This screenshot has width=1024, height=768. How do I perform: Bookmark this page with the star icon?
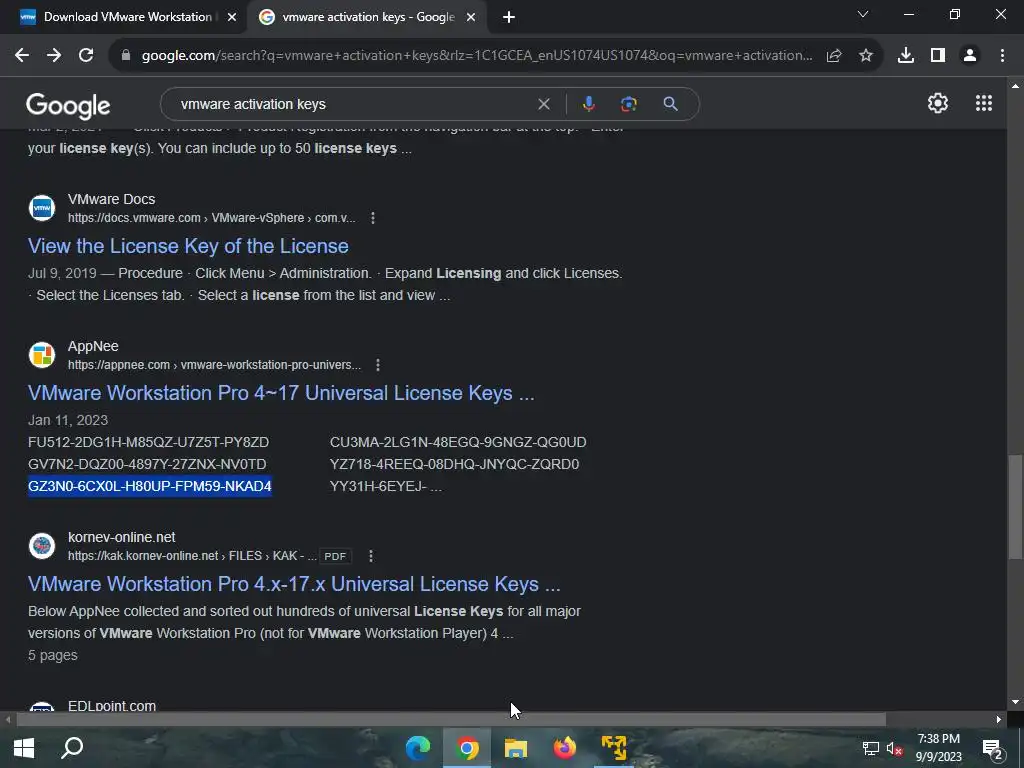[x=866, y=56]
